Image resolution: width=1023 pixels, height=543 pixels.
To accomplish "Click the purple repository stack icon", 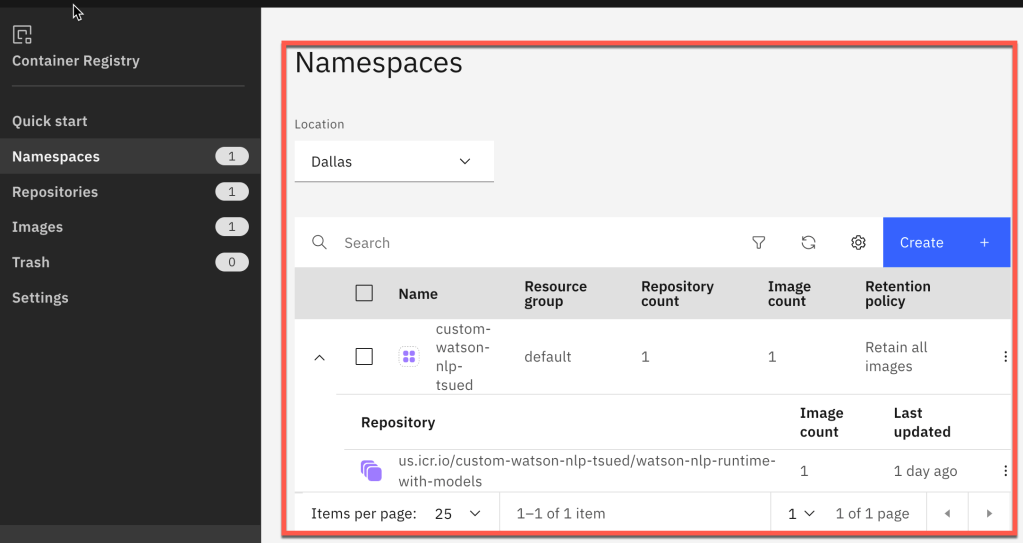I will point(371,471).
